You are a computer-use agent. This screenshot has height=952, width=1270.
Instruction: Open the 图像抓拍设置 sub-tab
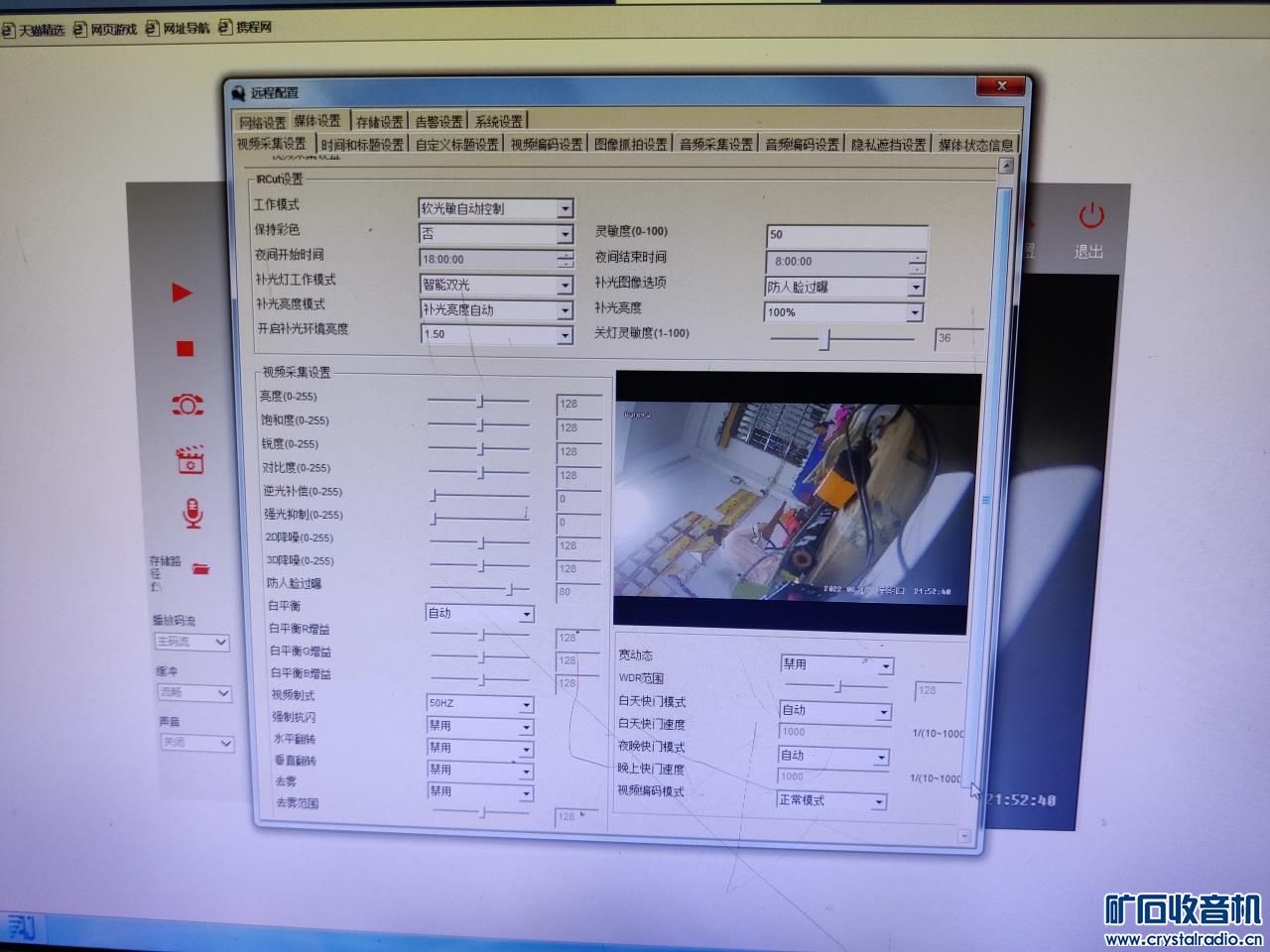[x=631, y=144]
